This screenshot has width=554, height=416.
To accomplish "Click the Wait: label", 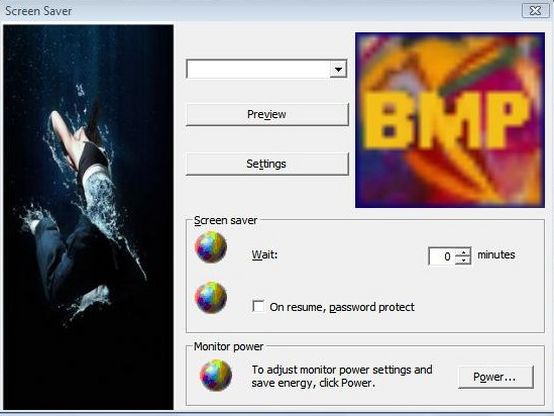I will [x=265, y=255].
